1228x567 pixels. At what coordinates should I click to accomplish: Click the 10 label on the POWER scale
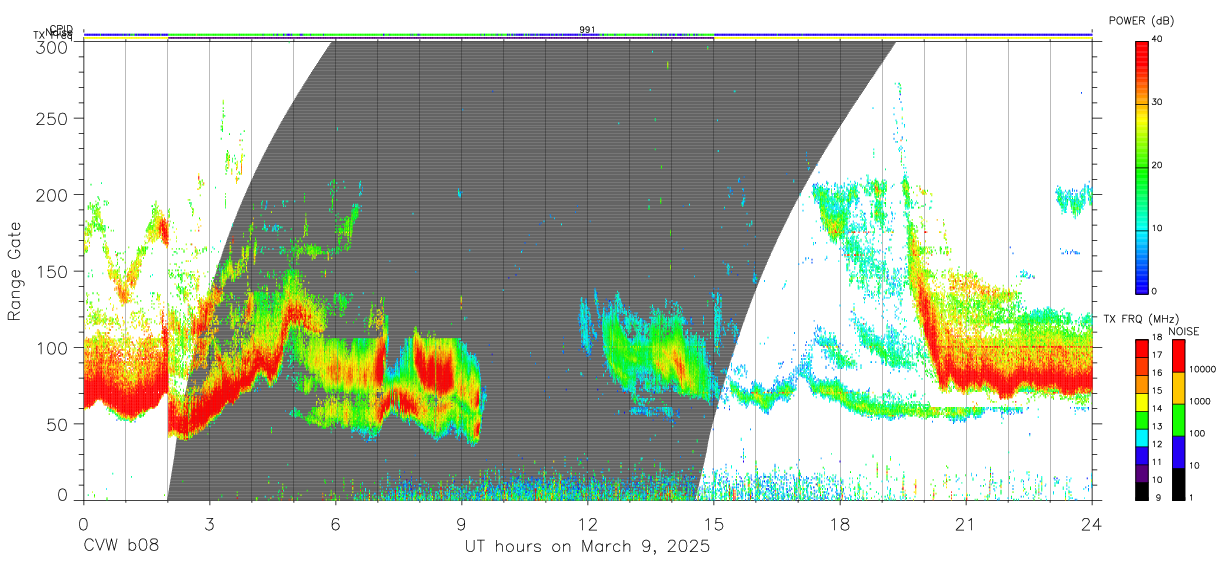coord(1156,228)
